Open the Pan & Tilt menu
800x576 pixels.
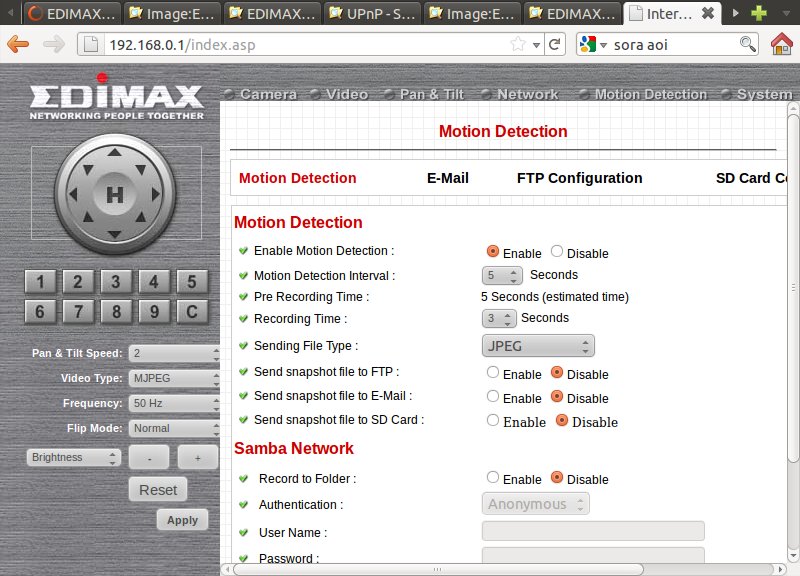[432, 94]
